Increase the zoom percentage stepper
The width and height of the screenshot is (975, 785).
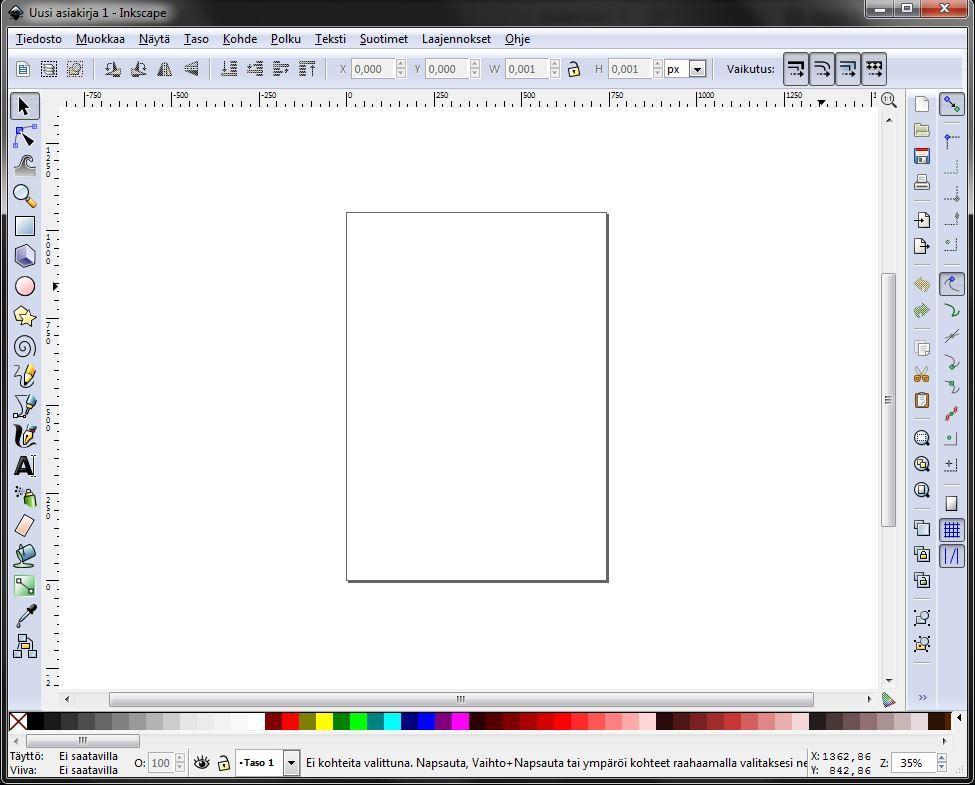941,758
